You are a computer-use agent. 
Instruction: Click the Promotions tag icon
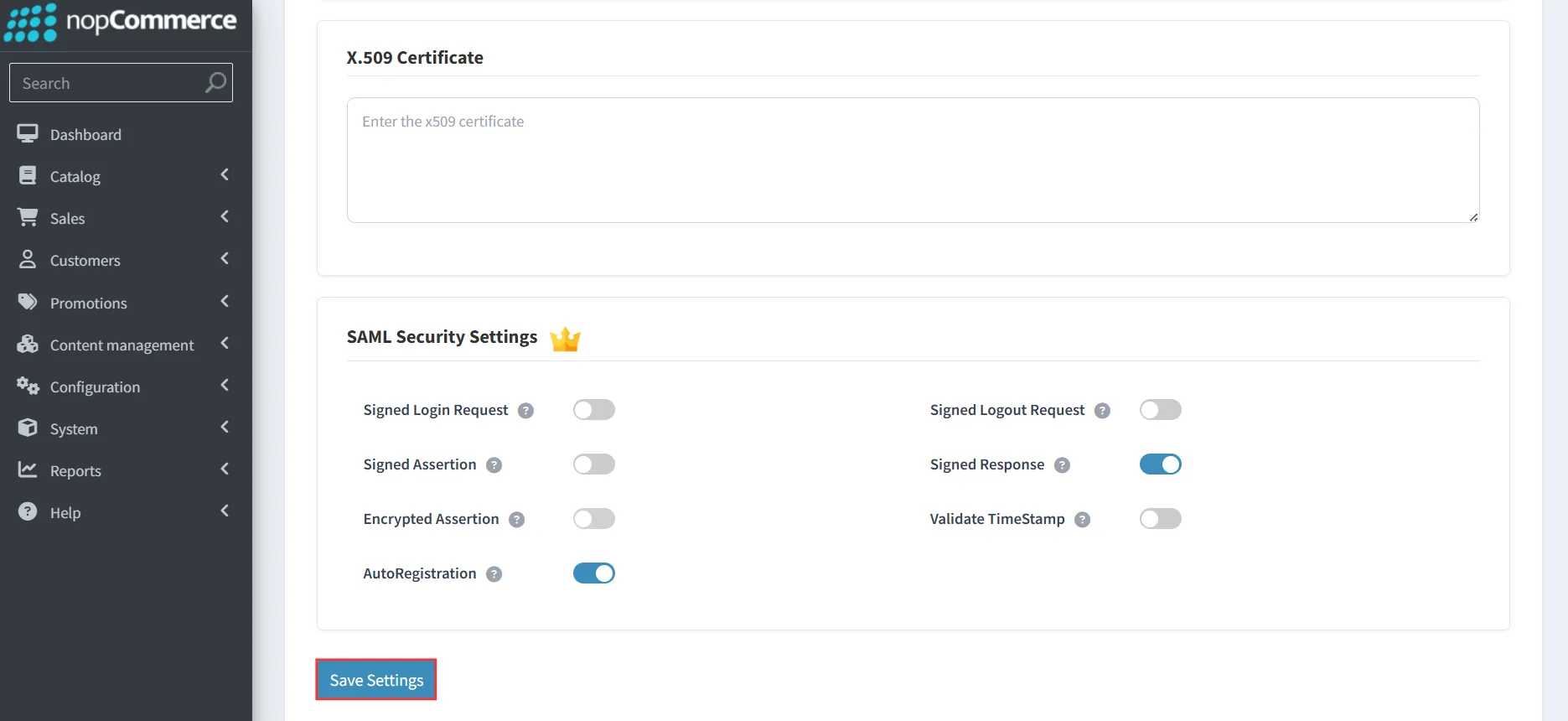[x=28, y=302]
